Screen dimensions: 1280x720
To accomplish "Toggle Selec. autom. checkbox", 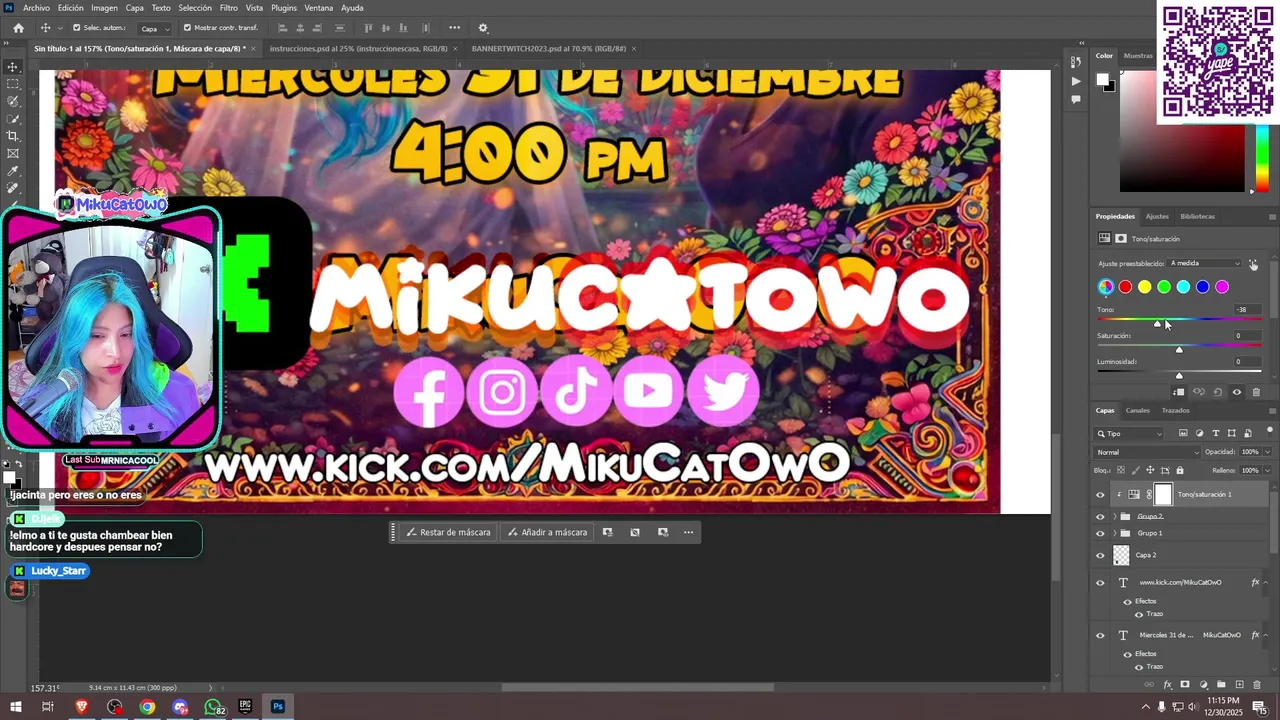I will click(x=77, y=28).
